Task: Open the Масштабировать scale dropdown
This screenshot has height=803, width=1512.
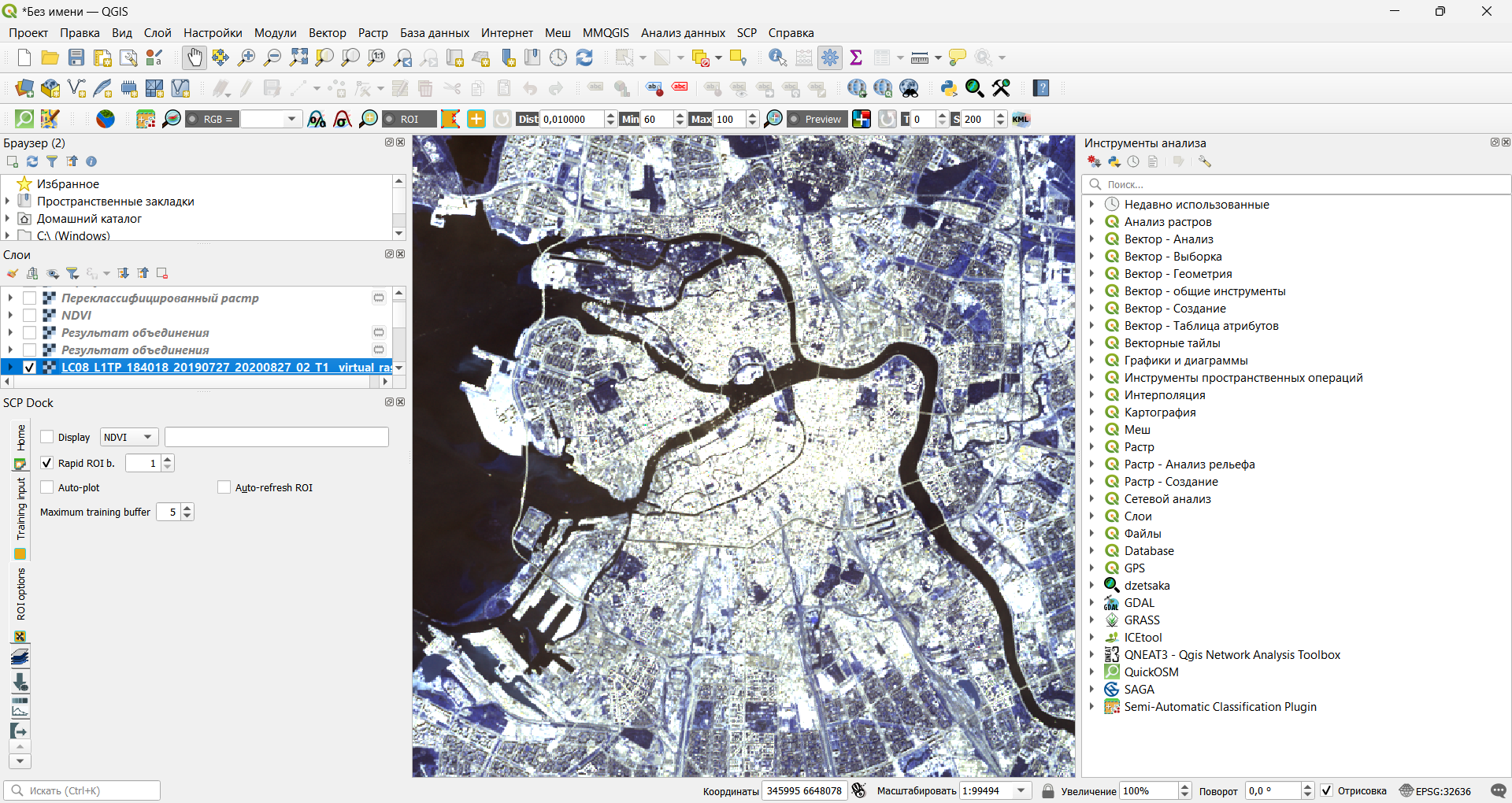Action: (x=1021, y=790)
